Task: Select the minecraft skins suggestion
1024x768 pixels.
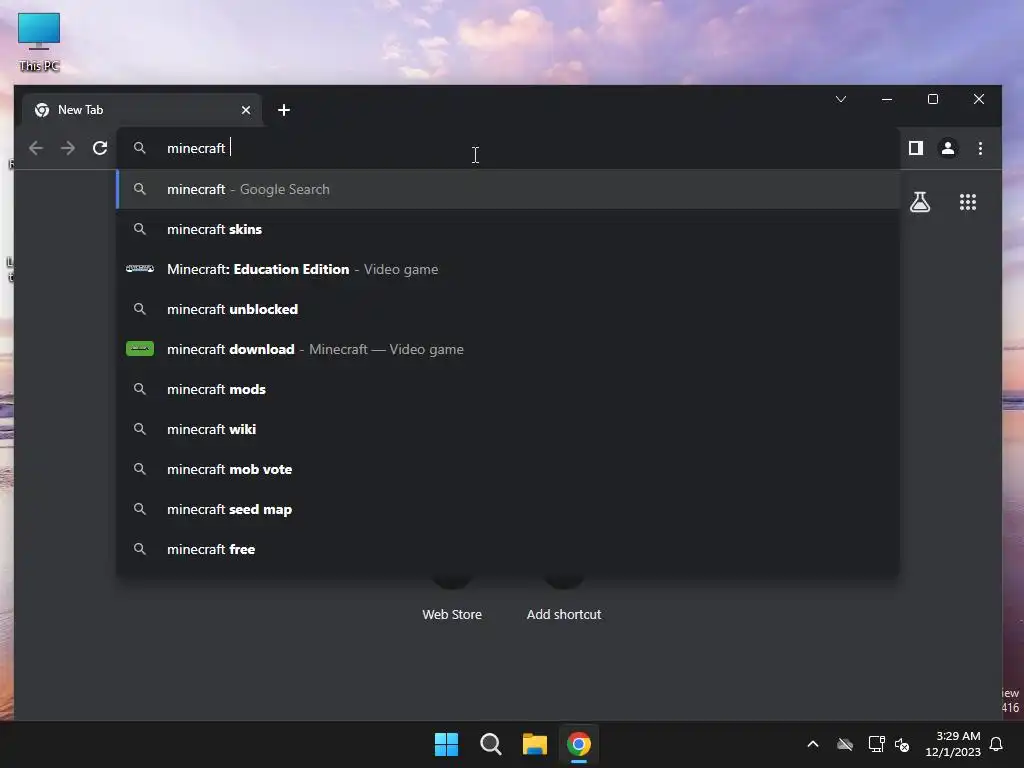Action: tap(508, 229)
